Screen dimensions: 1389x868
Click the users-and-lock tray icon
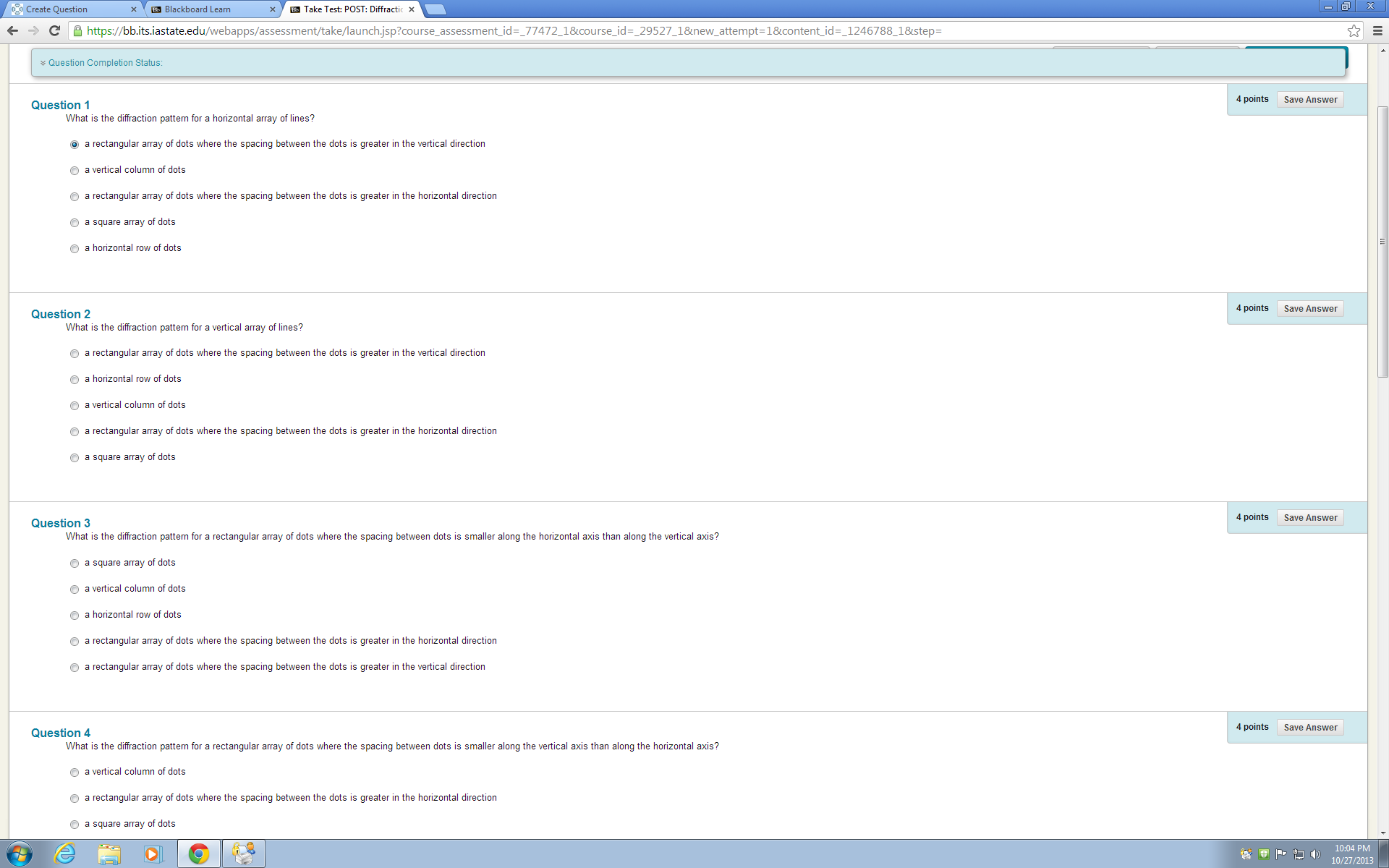[x=1246, y=854]
